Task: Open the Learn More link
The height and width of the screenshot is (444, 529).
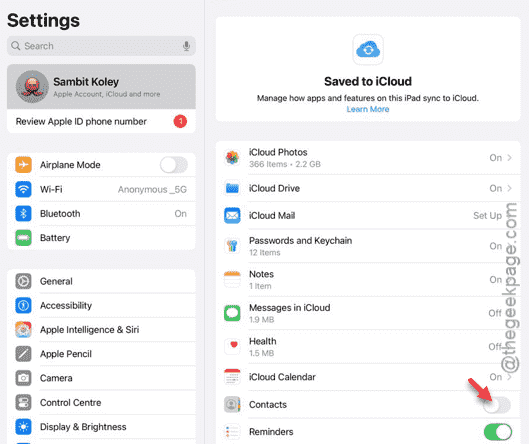Action: [x=368, y=109]
